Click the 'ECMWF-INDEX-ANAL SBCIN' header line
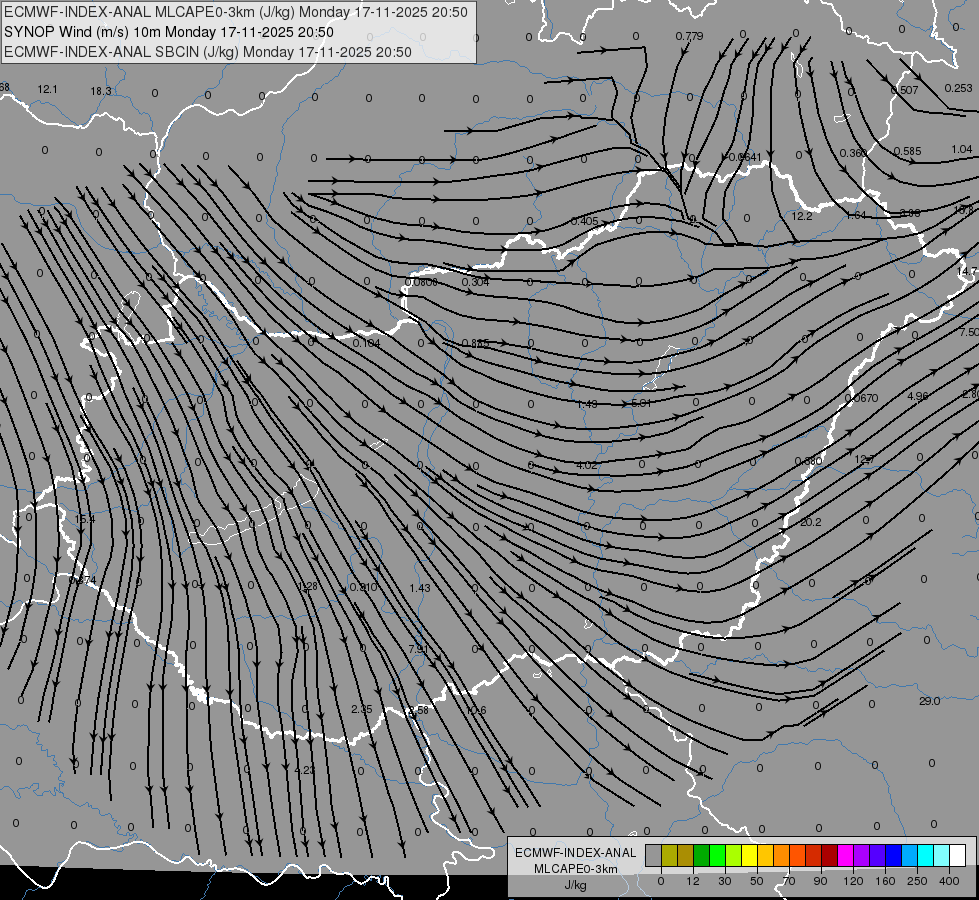Viewport: 979px width, 900px height. (x=208, y=52)
